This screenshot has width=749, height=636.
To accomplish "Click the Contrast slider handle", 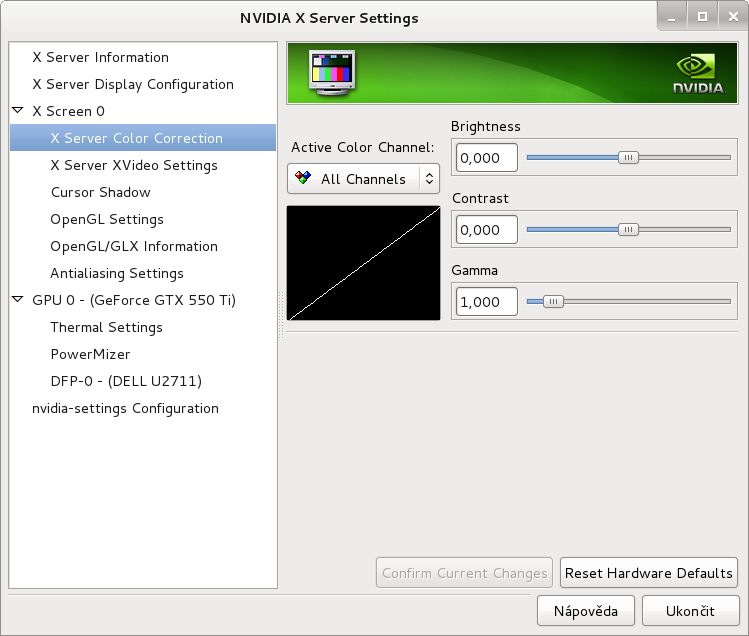I will (628, 229).
